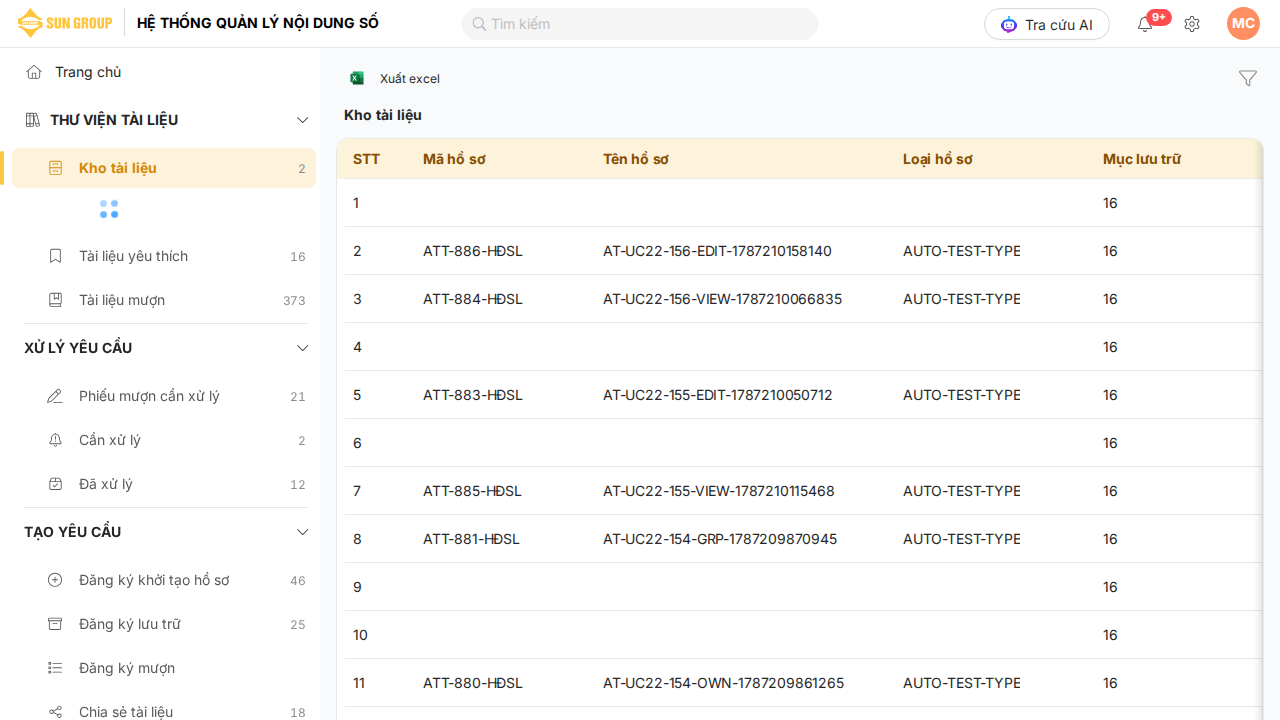The height and width of the screenshot is (720, 1280).
Task: Click the Sun Group logo
Action: click(x=64, y=23)
